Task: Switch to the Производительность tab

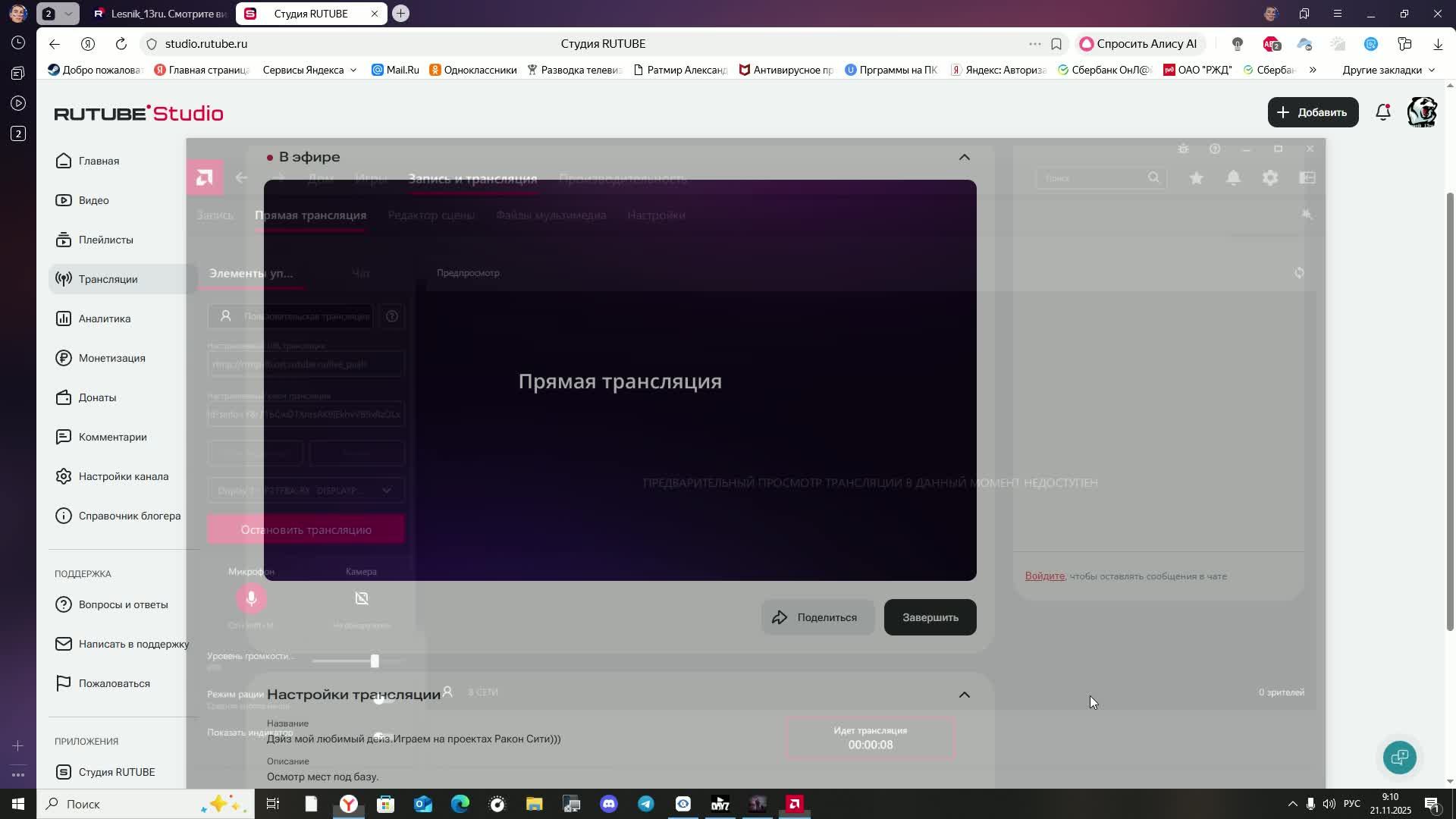Action: pyautogui.click(x=623, y=179)
